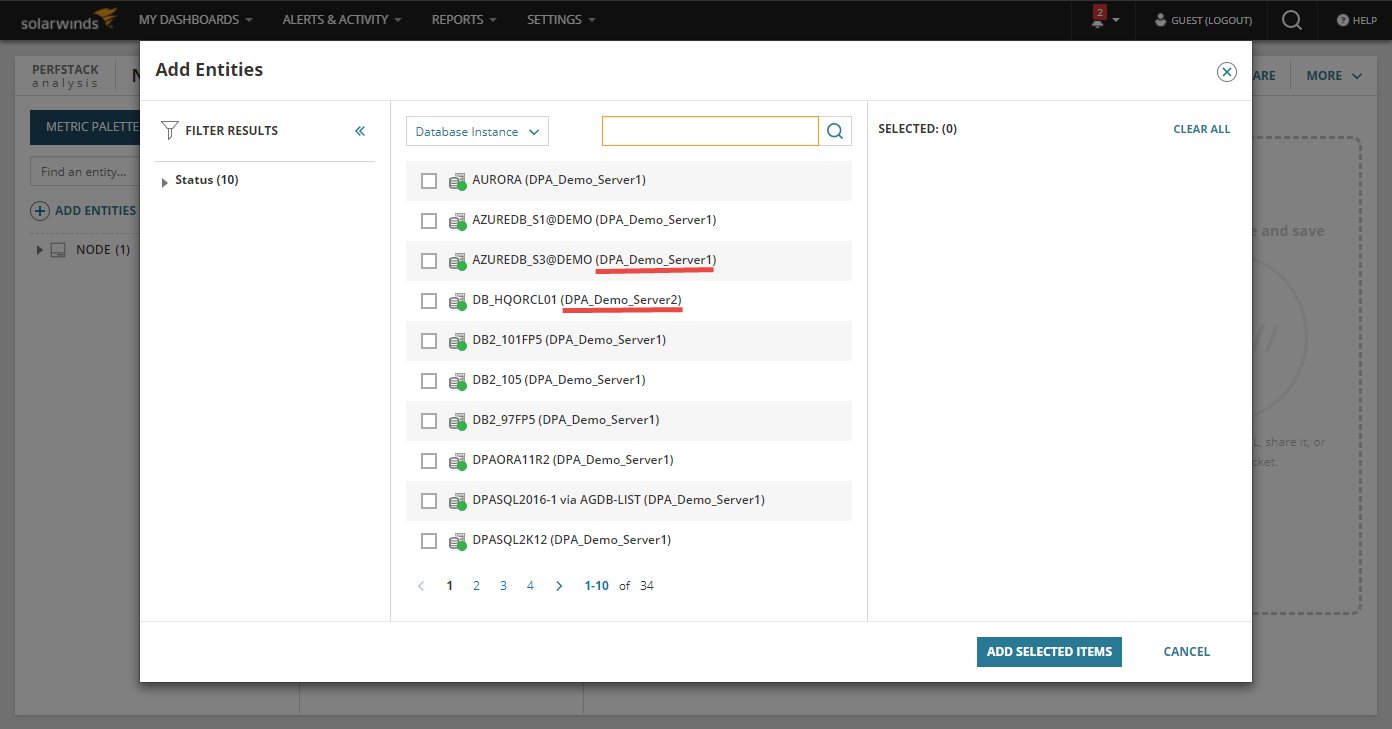
Task: Click CANCEL button
Action: [1187, 652]
